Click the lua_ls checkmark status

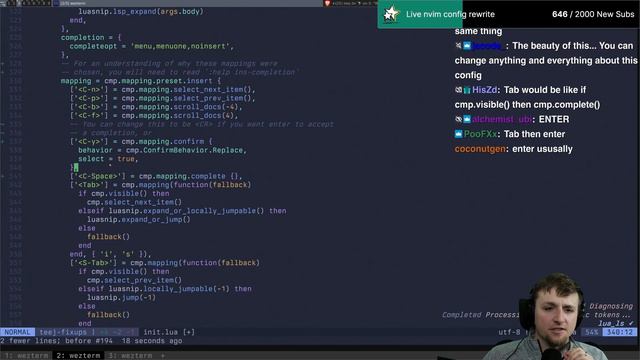[616, 323]
